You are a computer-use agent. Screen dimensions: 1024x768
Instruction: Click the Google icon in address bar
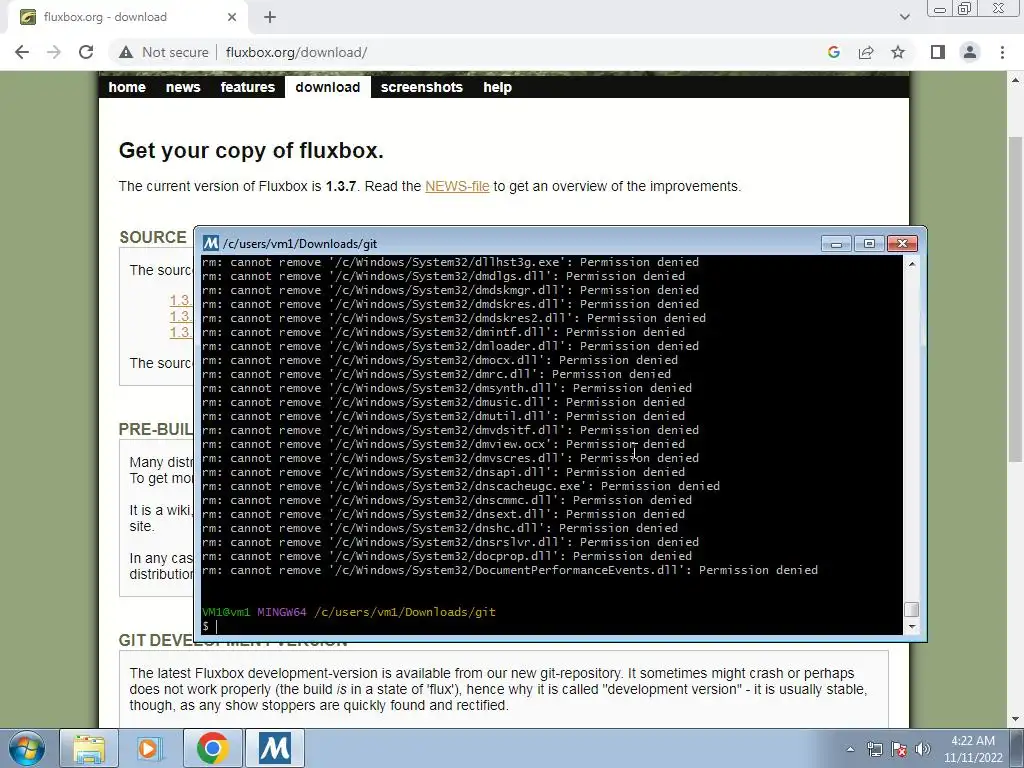point(833,52)
